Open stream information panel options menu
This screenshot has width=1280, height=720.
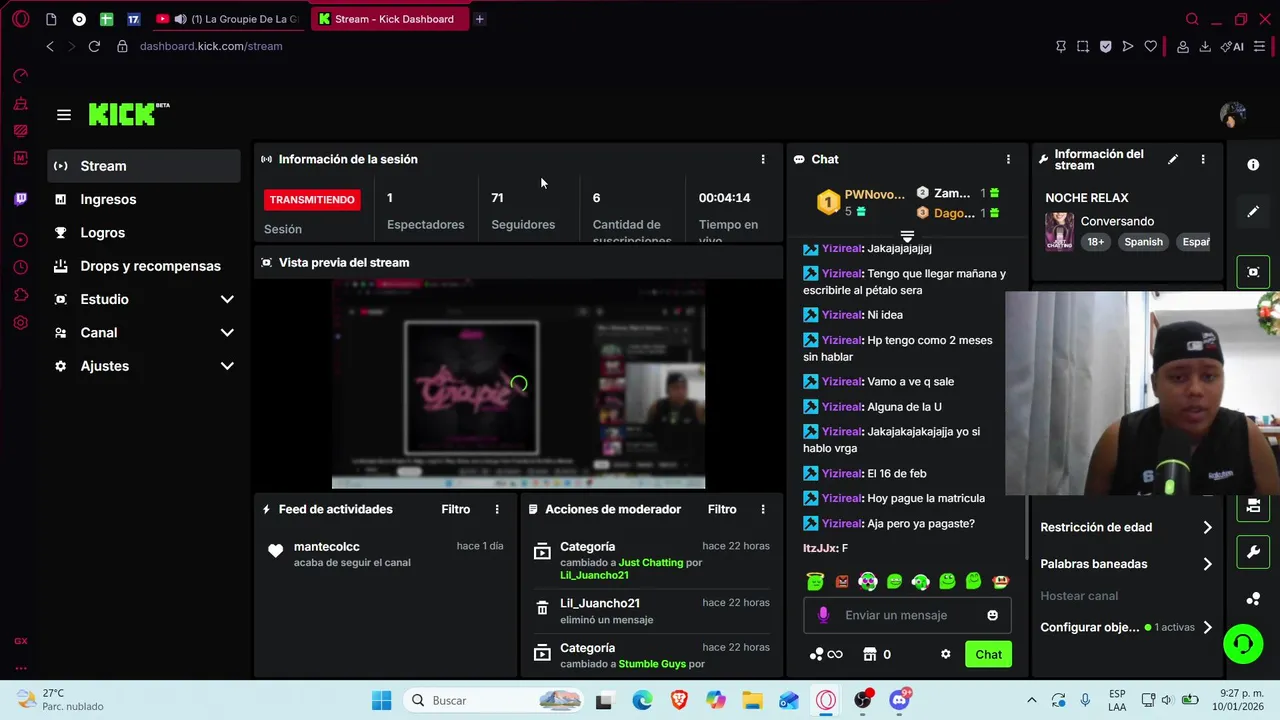pyautogui.click(x=1203, y=159)
